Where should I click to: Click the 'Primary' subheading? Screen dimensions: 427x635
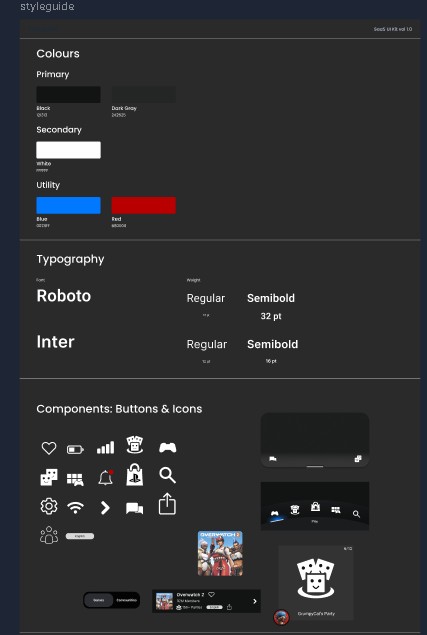[x=53, y=75]
